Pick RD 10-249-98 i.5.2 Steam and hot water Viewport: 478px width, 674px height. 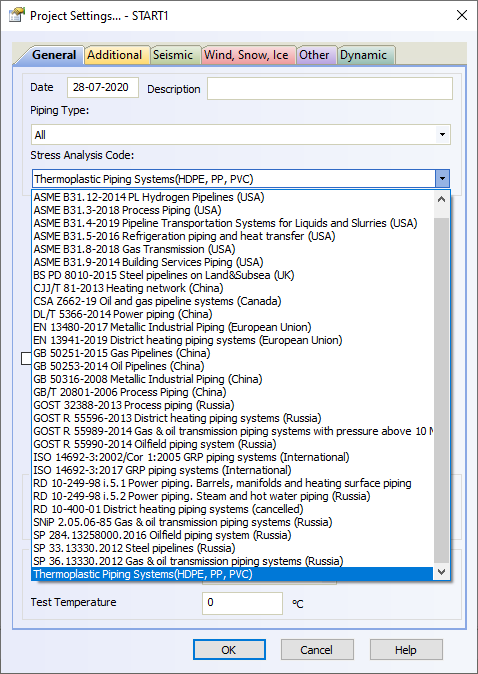232,496
